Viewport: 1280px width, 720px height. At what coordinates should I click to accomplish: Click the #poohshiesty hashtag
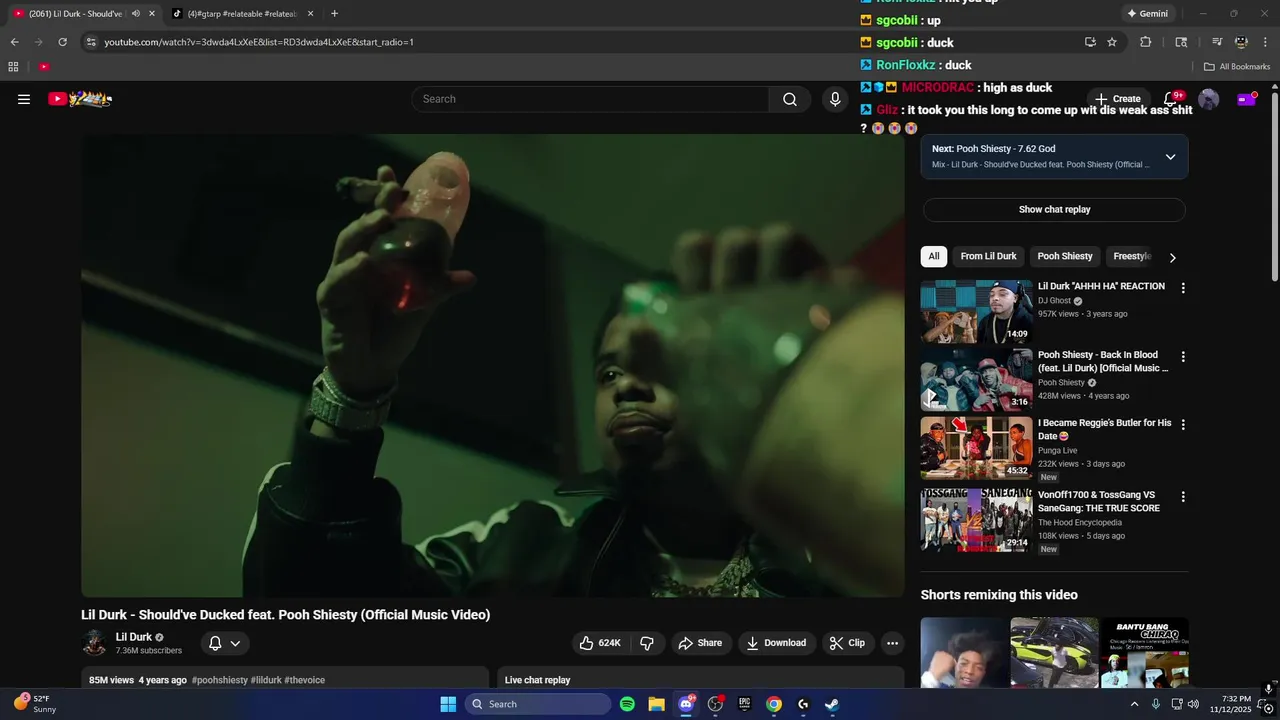(219, 680)
